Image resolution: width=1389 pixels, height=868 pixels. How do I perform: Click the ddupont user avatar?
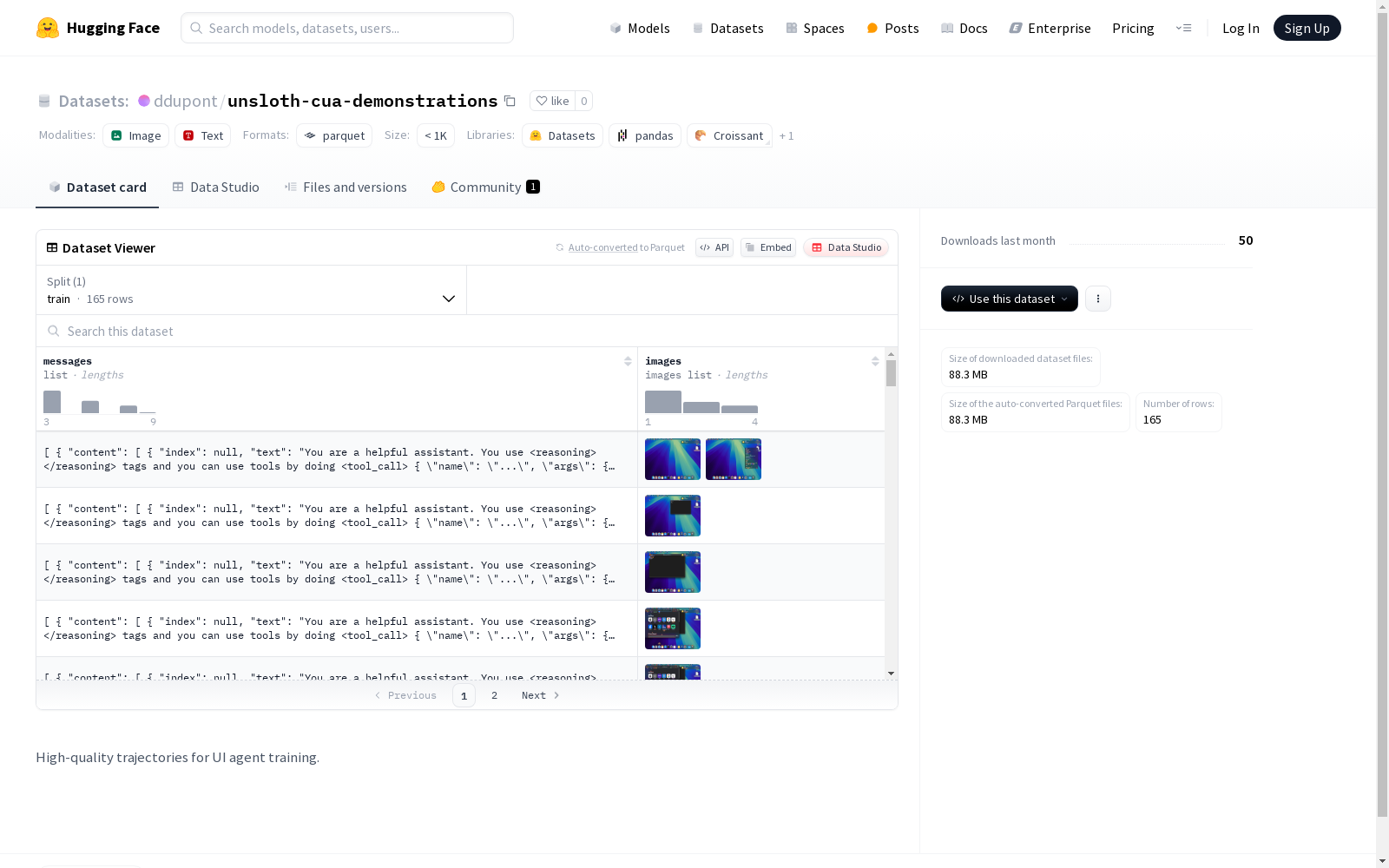144,101
